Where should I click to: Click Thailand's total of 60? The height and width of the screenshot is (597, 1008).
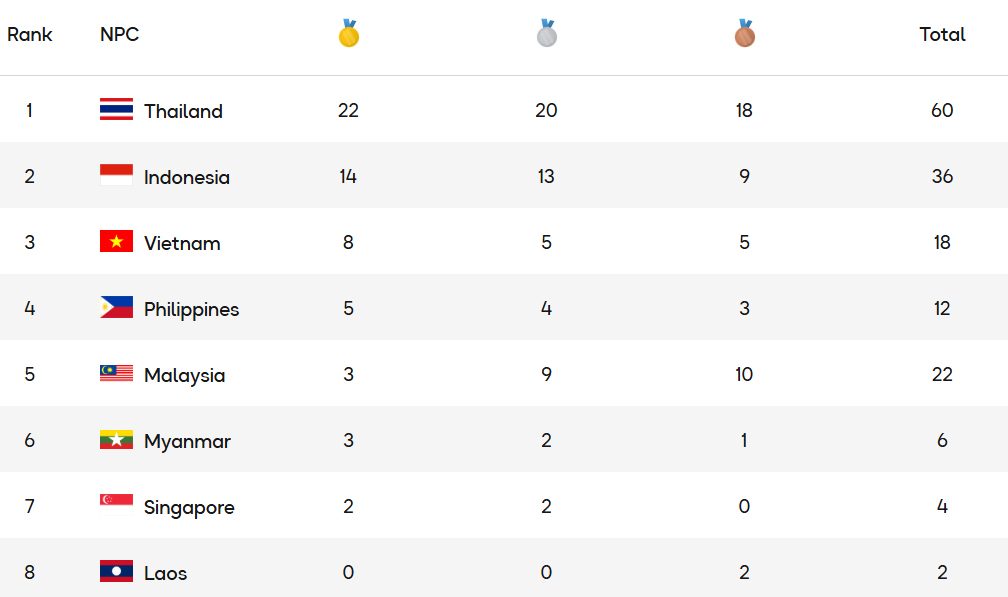[x=942, y=110]
